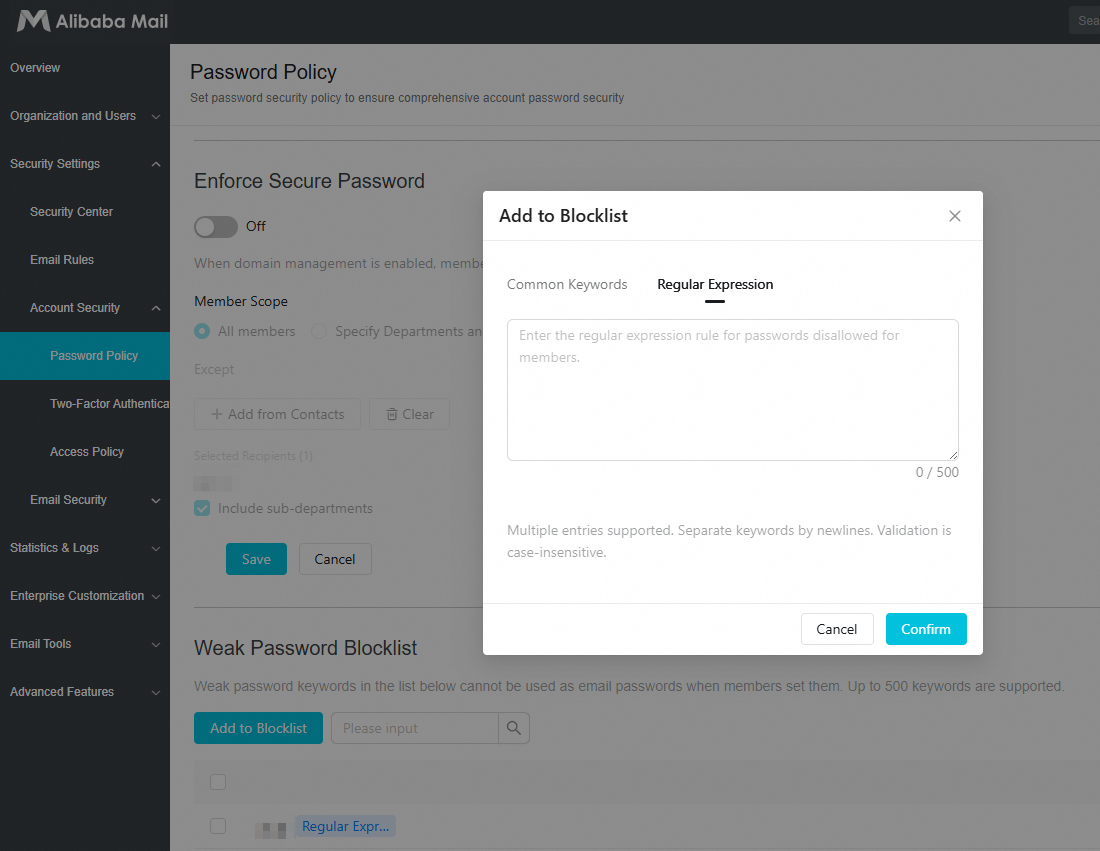Screen dimensions: 1100x851
Task: Click the plus icon for Add from Contacts
Action: point(217,415)
